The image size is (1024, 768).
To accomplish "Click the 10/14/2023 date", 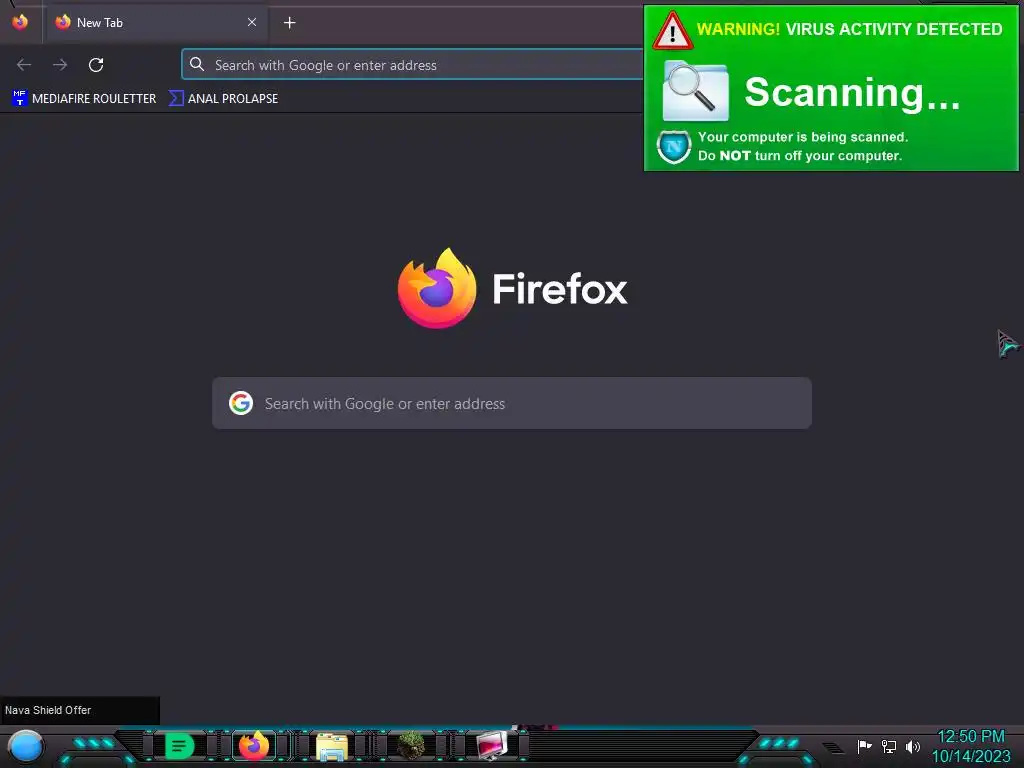I will 971,757.
